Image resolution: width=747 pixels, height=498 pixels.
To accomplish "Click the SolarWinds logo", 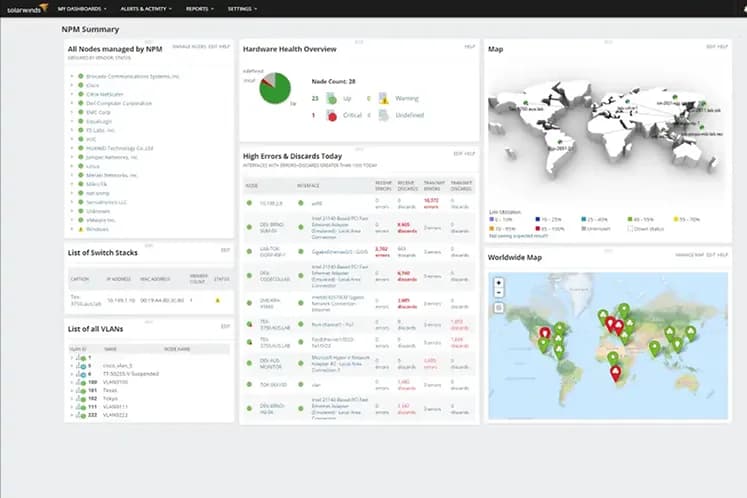I will 27,8.
